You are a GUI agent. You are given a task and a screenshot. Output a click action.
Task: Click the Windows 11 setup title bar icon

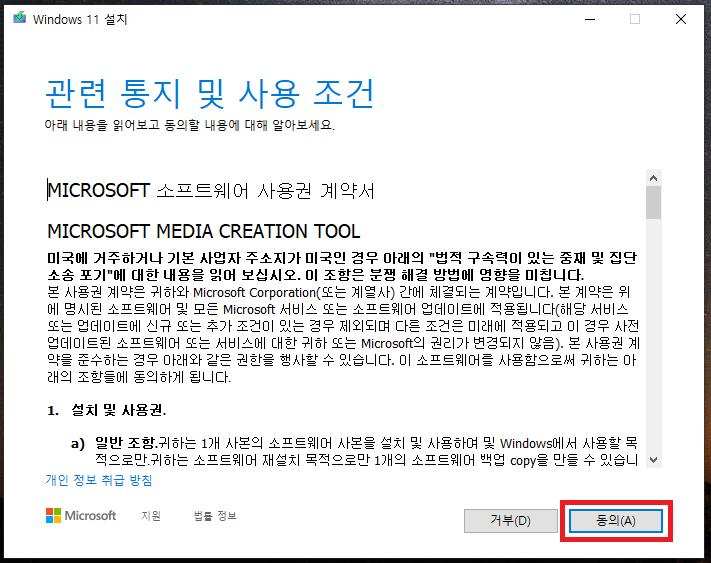(19, 18)
